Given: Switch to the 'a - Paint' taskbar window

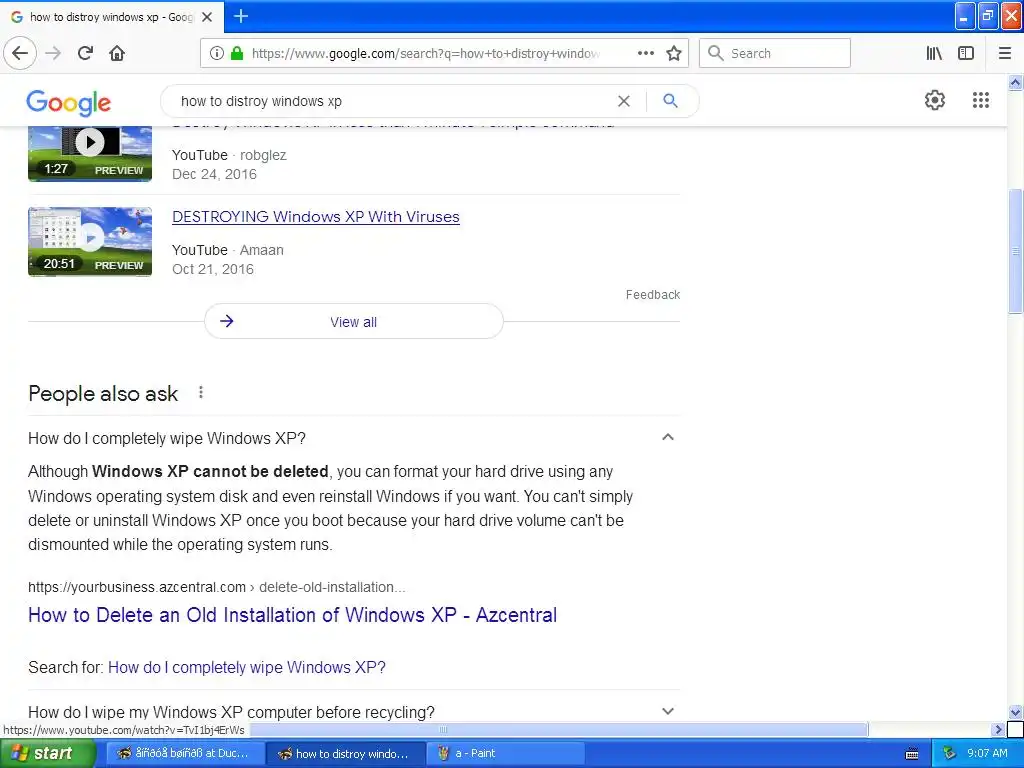Looking at the screenshot, I should pyautogui.click(x=505, y=753).
